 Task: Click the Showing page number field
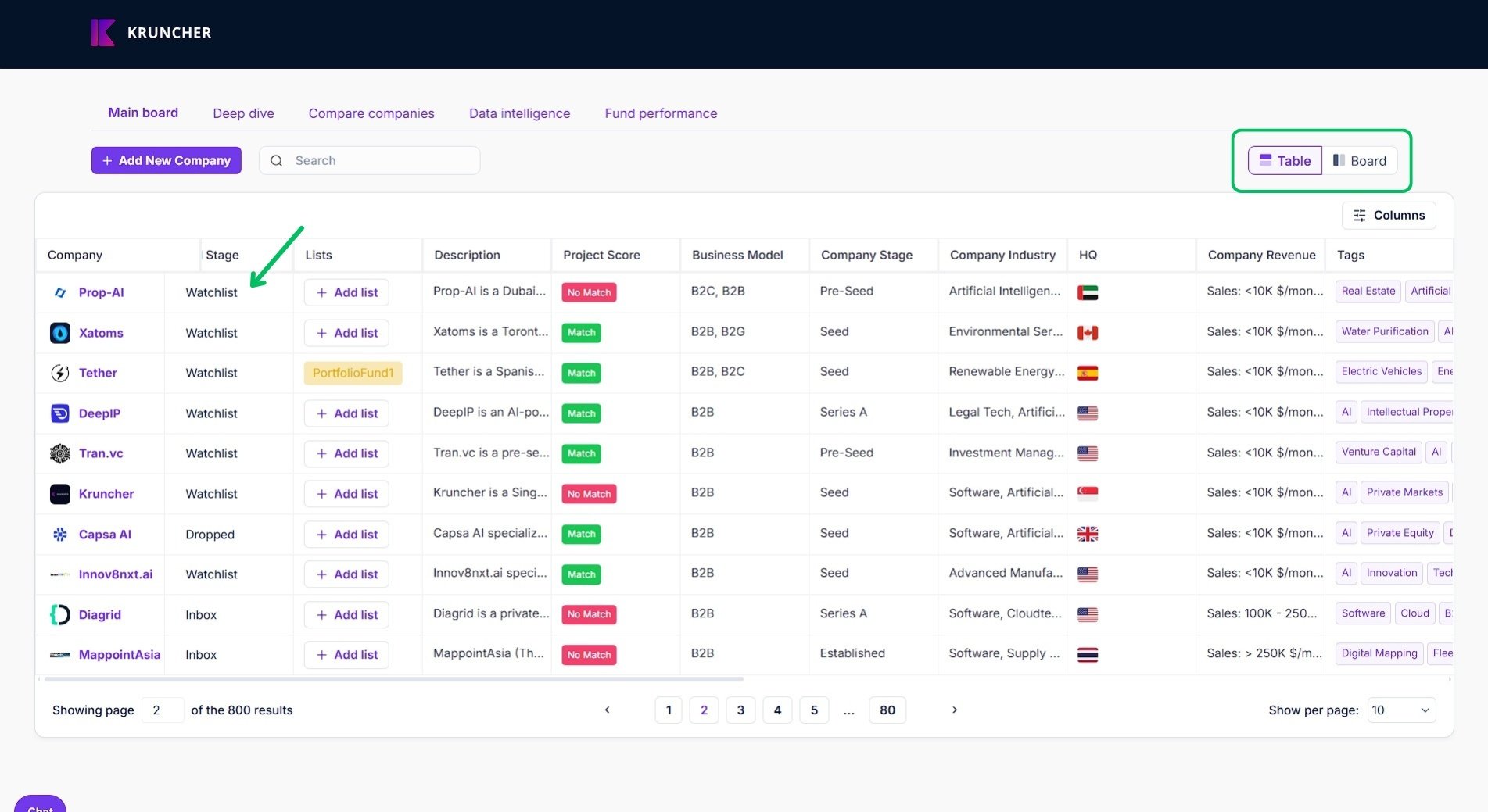tap(163, 710)
